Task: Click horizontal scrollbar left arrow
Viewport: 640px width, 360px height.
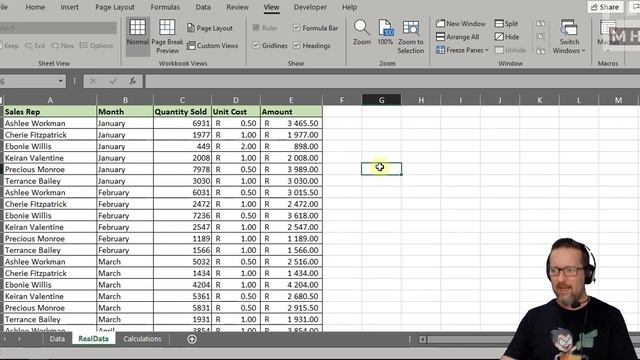Action: (422, 339)
